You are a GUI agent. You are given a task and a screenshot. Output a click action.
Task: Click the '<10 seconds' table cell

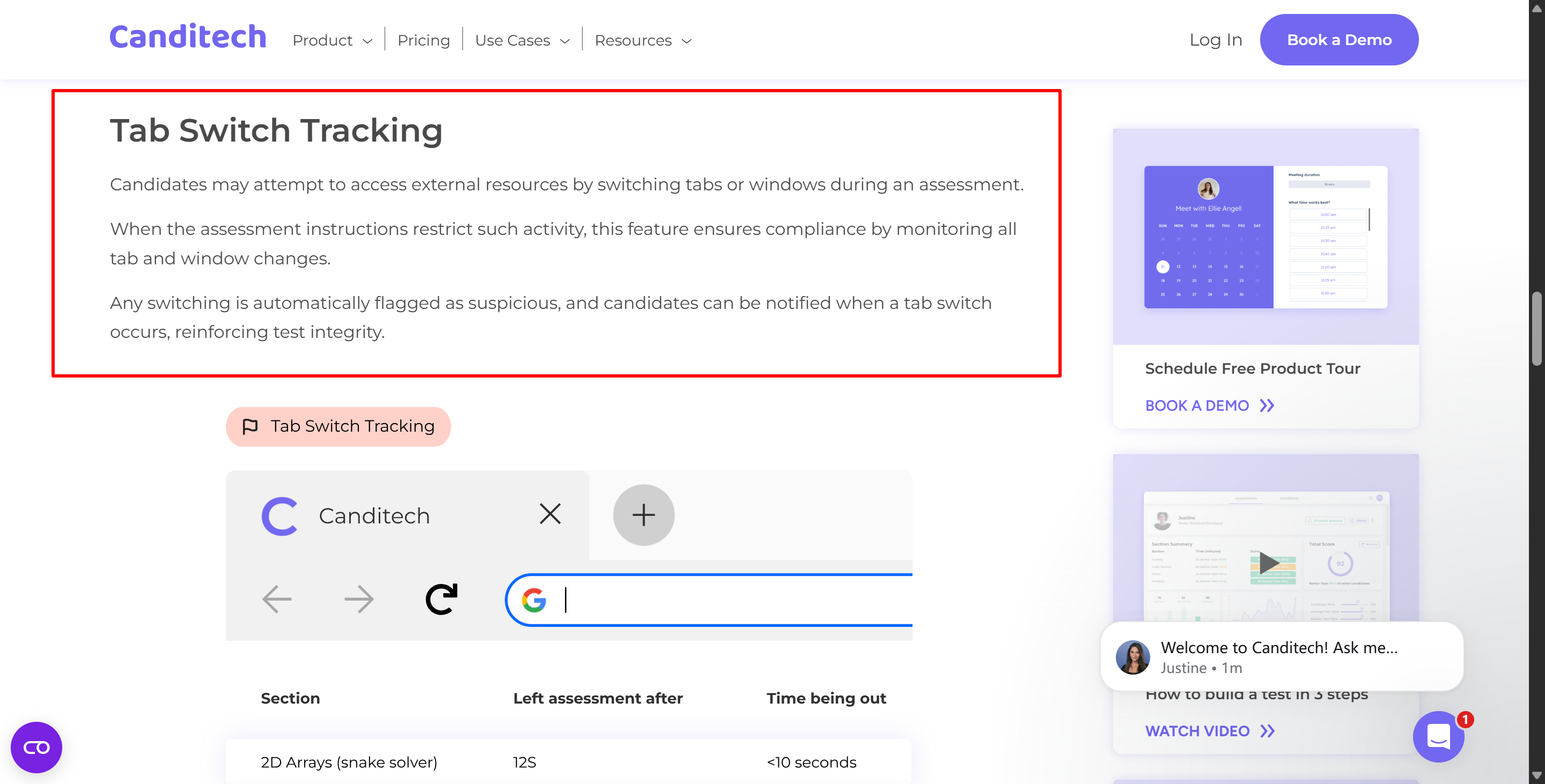click(811, 763)
